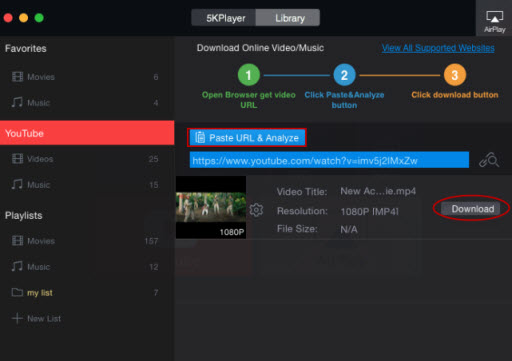Click Paste URL & Analyze button
512x361 pixels.
247,138
